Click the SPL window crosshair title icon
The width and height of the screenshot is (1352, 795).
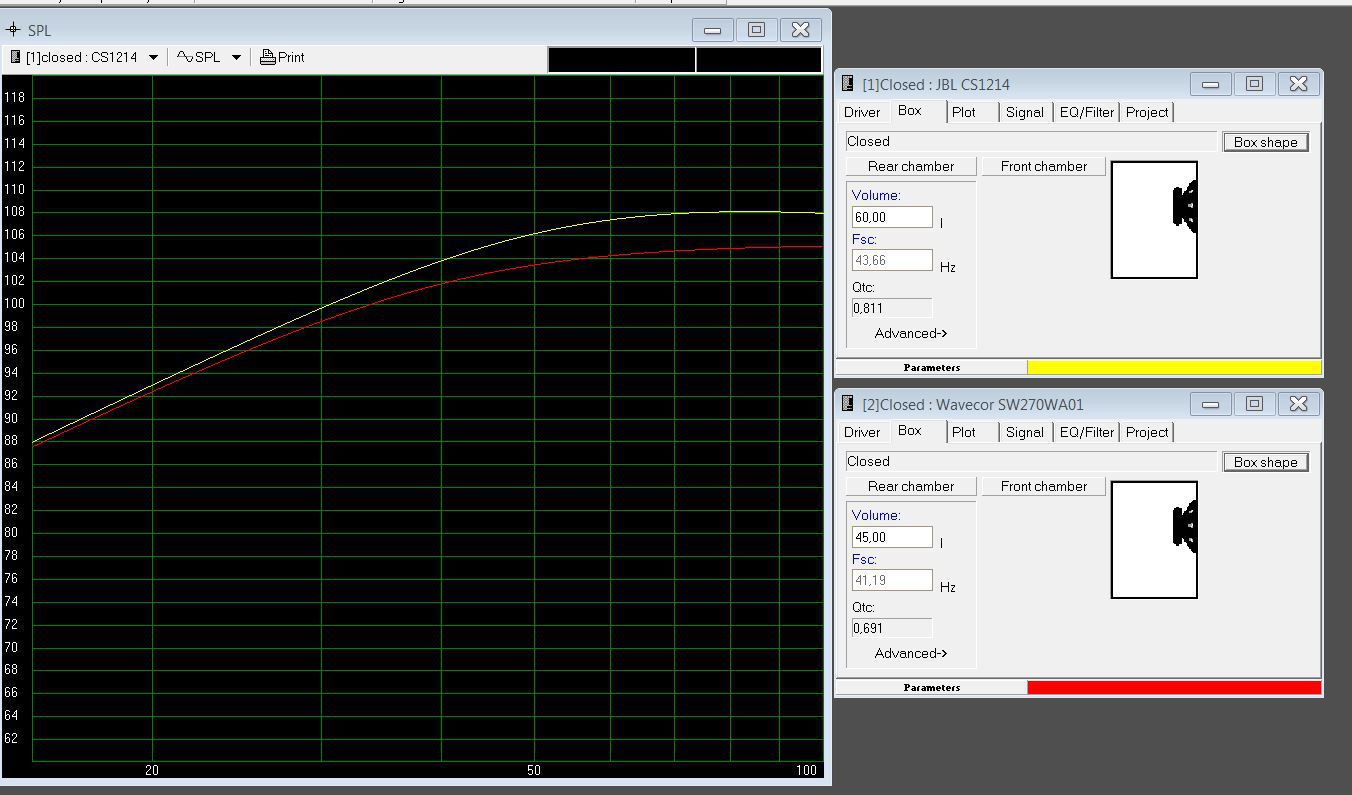tap(13, 30)
